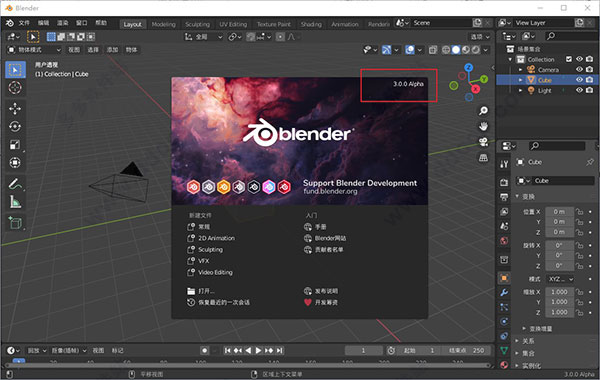Viewport: 600px width, 380px height.
Task: Toggle visibility eye for Collection in outliner
Action: coord(580,59)
